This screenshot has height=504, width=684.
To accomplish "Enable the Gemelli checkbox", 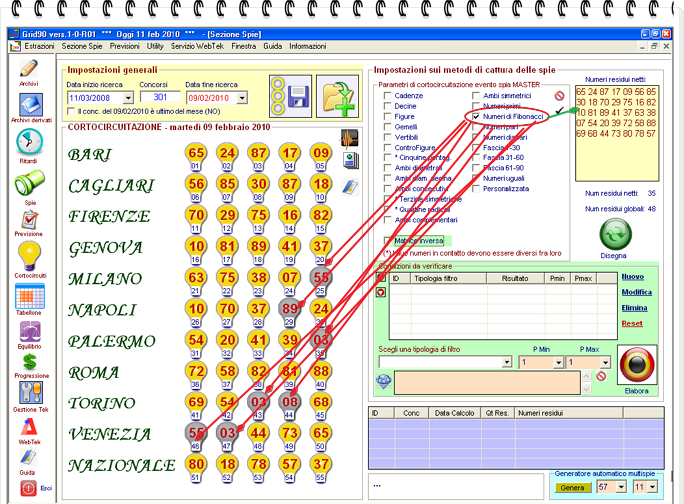I will click(387, 127).
